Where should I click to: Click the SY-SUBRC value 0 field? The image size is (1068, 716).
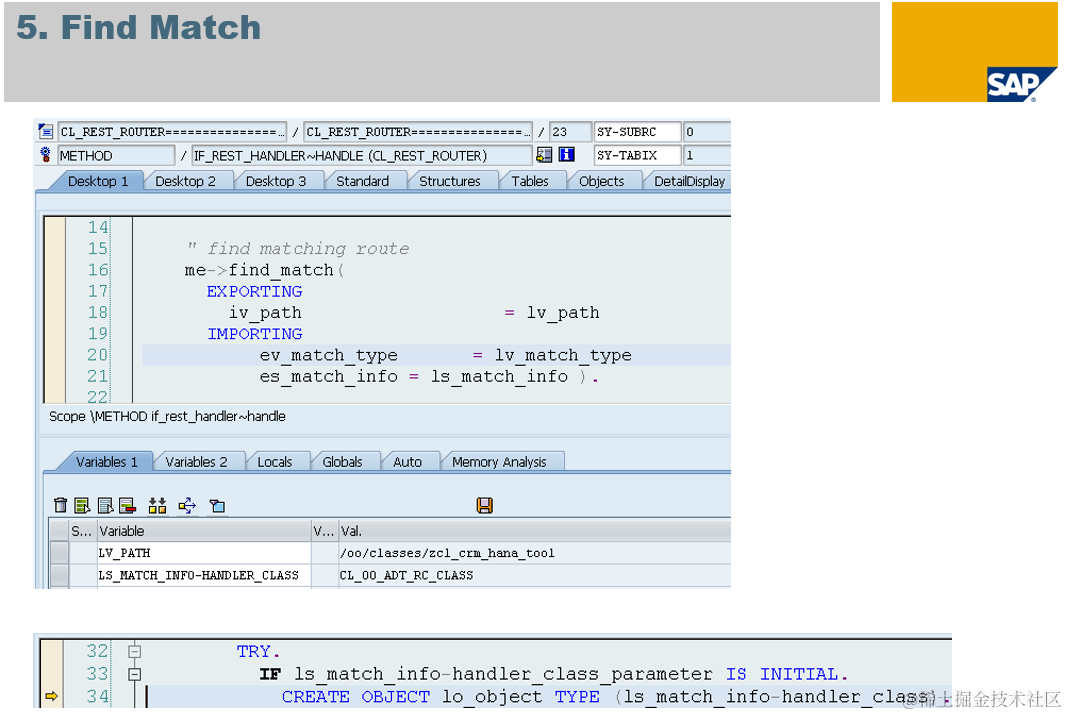[707, 131]
